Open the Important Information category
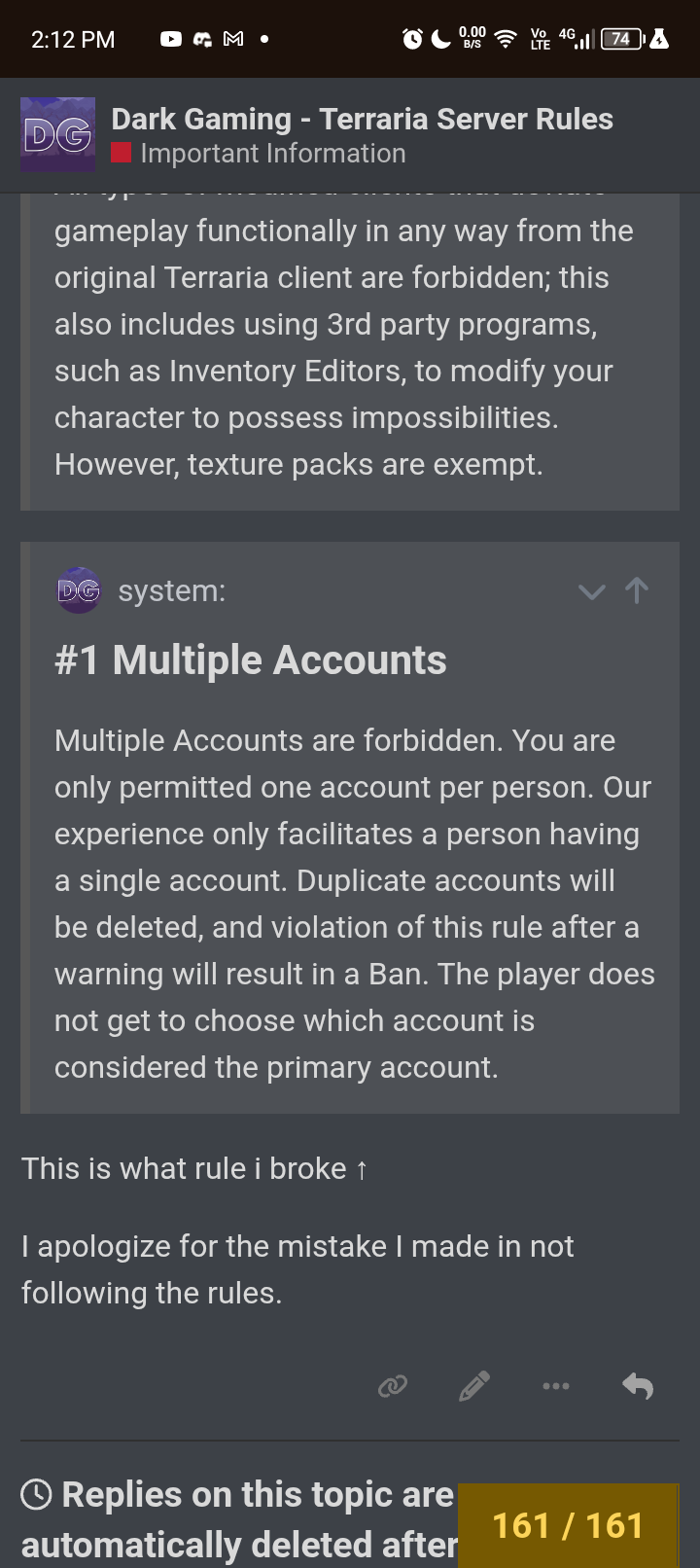The height and width of the screenshot is (1568, 700). pyautogui.click(x=272, y=154)
